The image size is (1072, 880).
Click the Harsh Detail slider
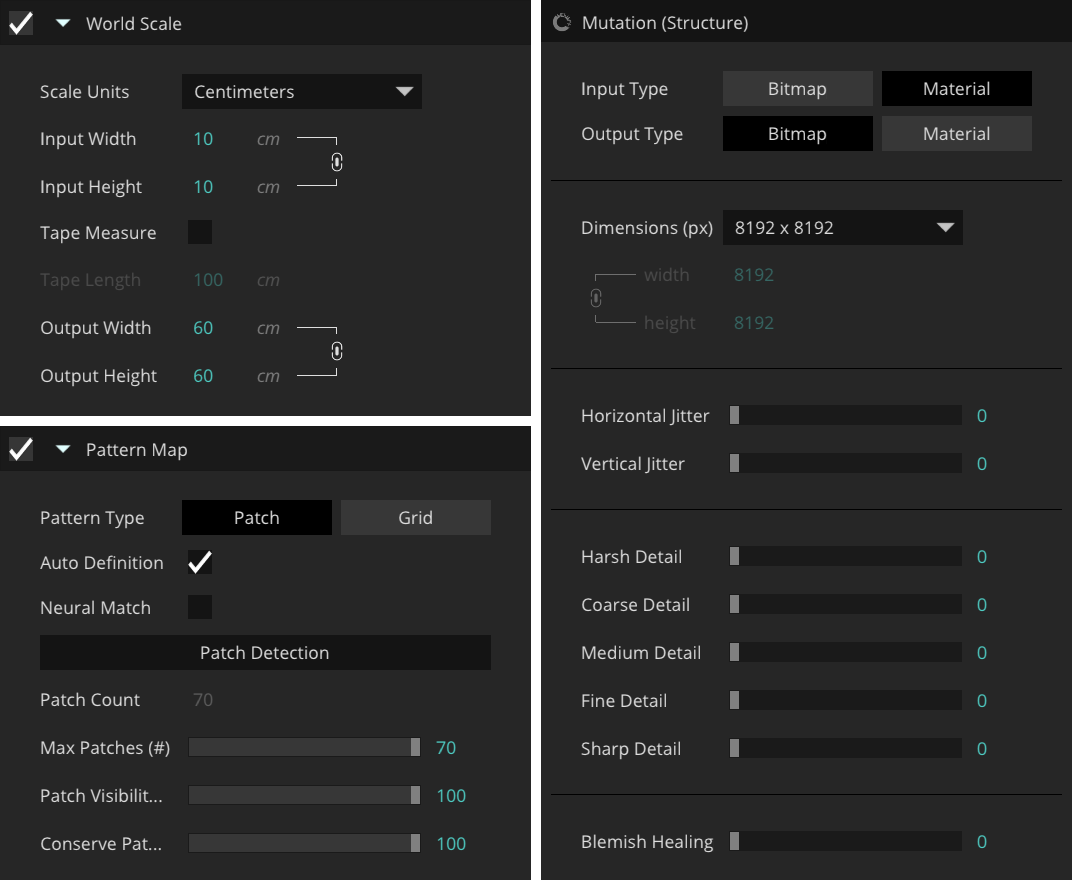845,556
